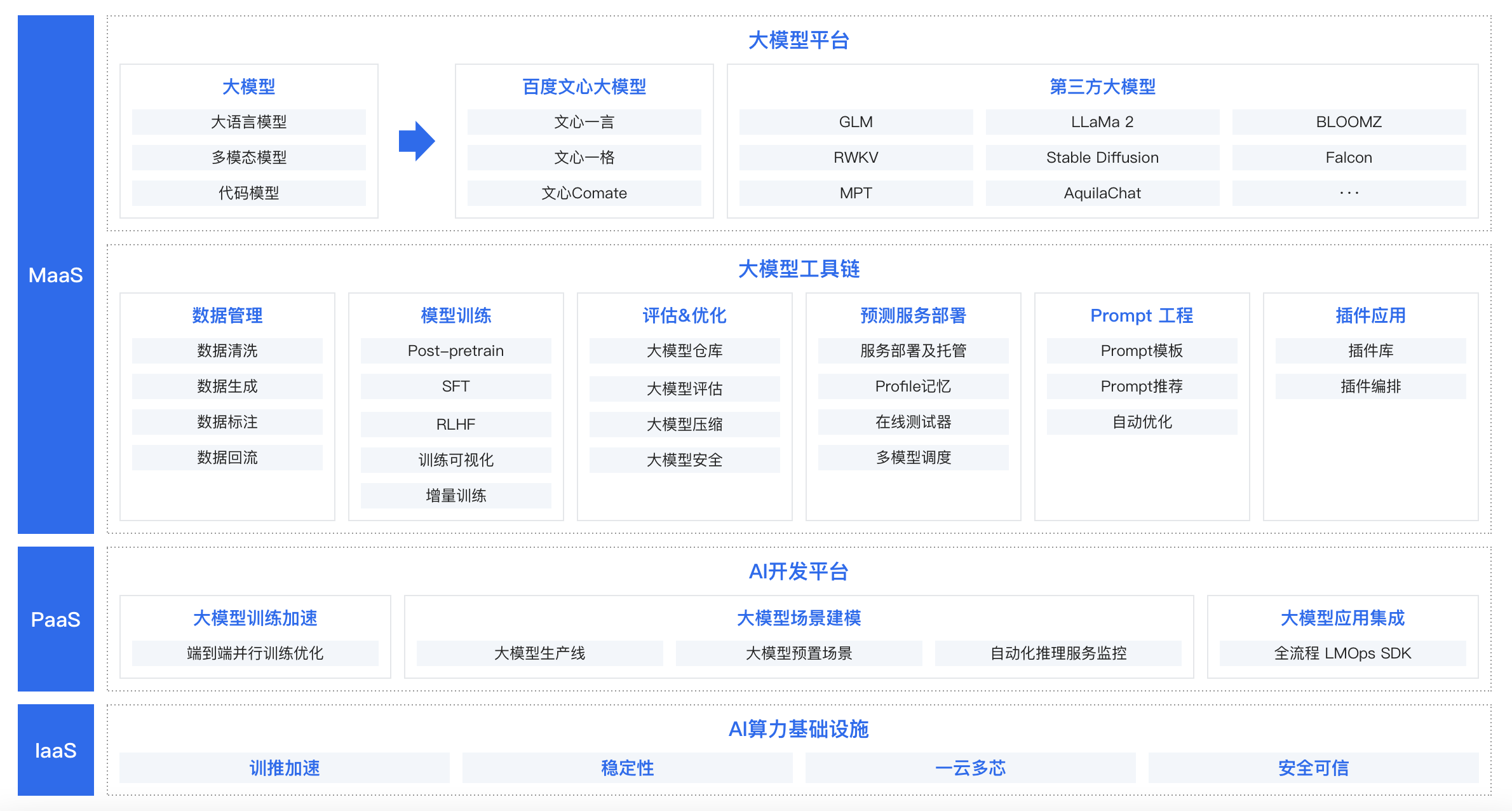Click the 增量训练 item
Screen dimensions: 1512x811
pyautogui.click(x=456, y=496)
